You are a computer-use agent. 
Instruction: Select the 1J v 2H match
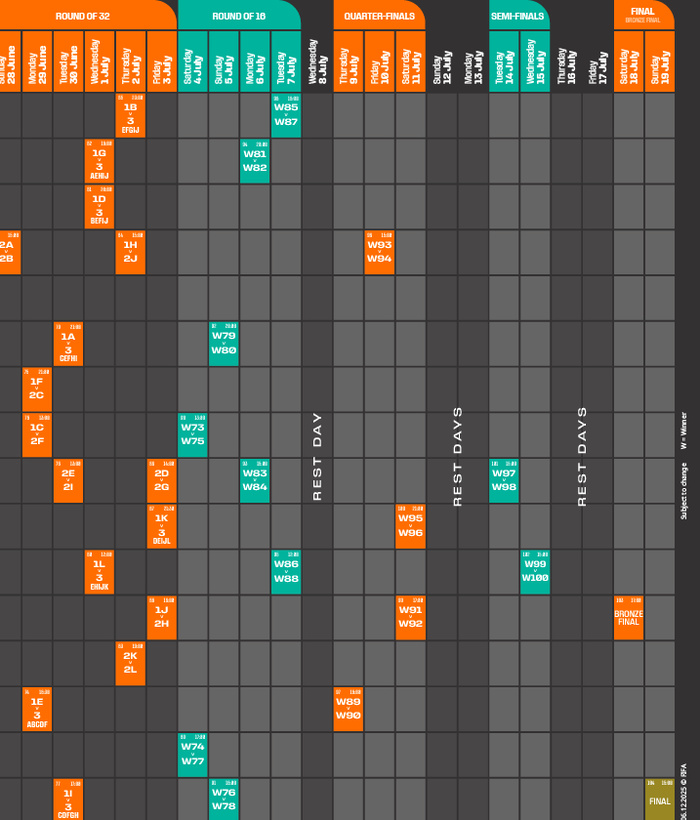coord(161,617)
